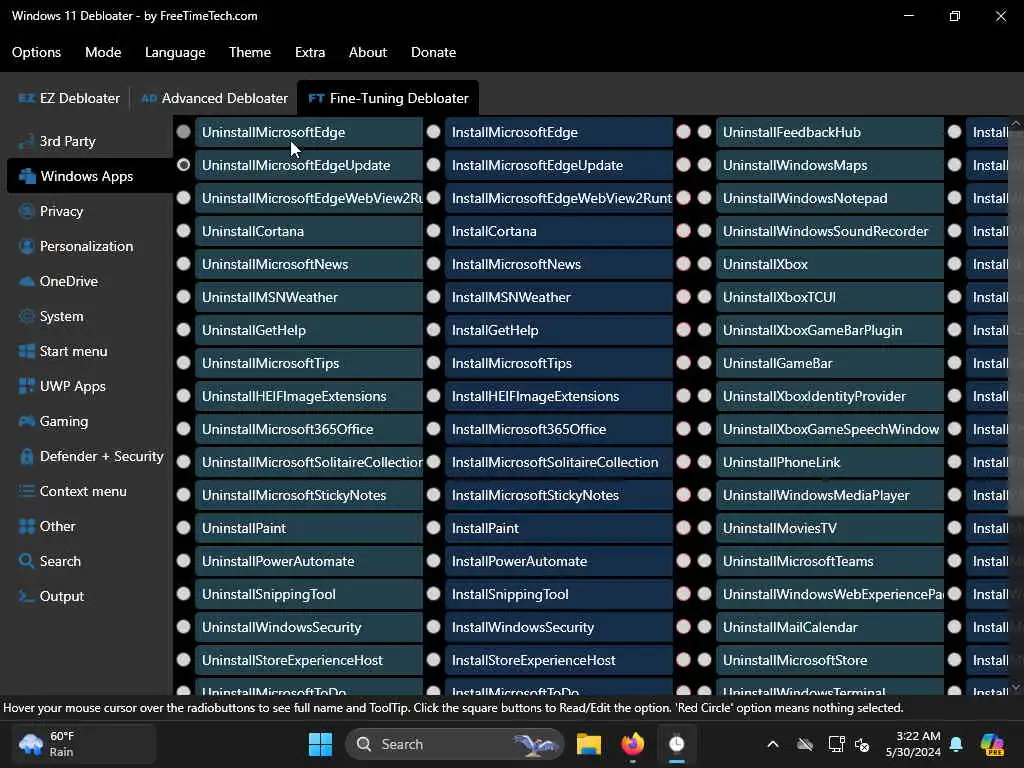Image resolution: width=1024 pixels, height=768 pixels.
Task: Click the UninstallWindowsNotepad option button
Action: [830, 198]
